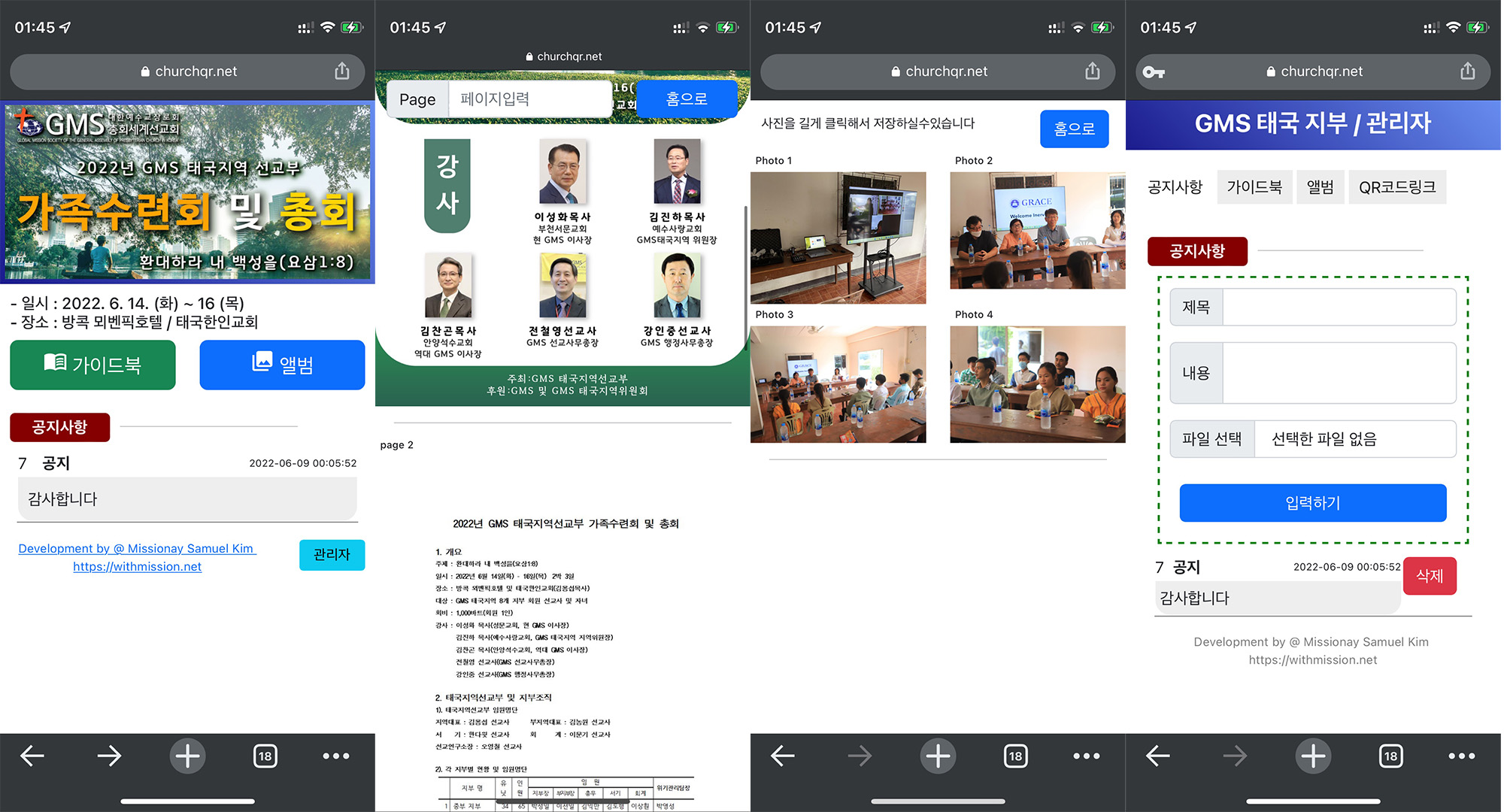Open new tab plus in first phone toolbar
Viewport: 1504px width, 812px height.
[187, 756]
